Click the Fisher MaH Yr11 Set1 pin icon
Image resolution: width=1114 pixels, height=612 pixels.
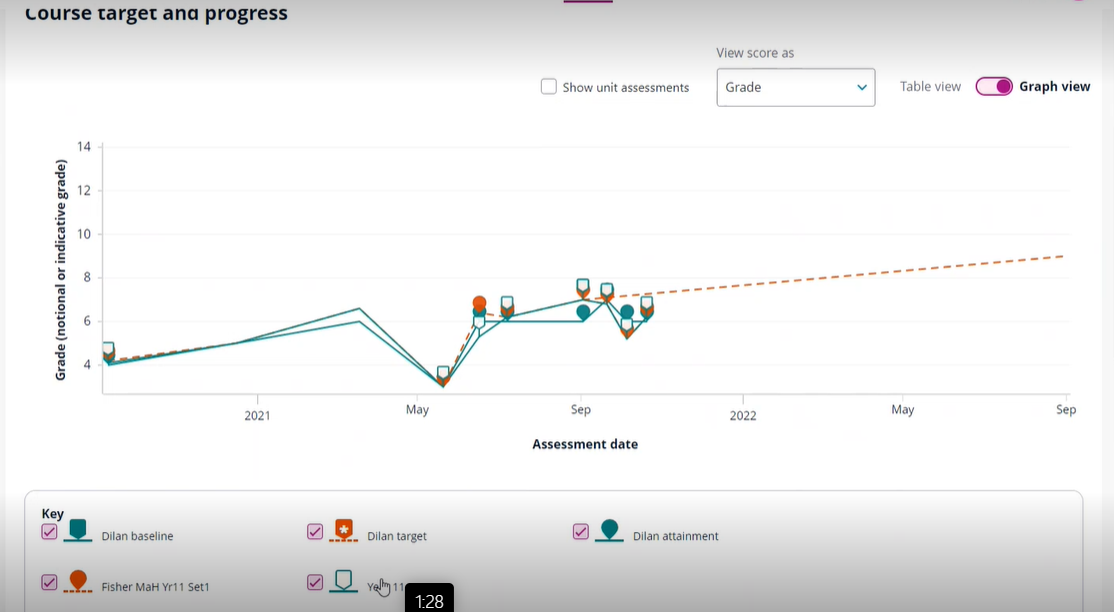(x=78, y=578)
